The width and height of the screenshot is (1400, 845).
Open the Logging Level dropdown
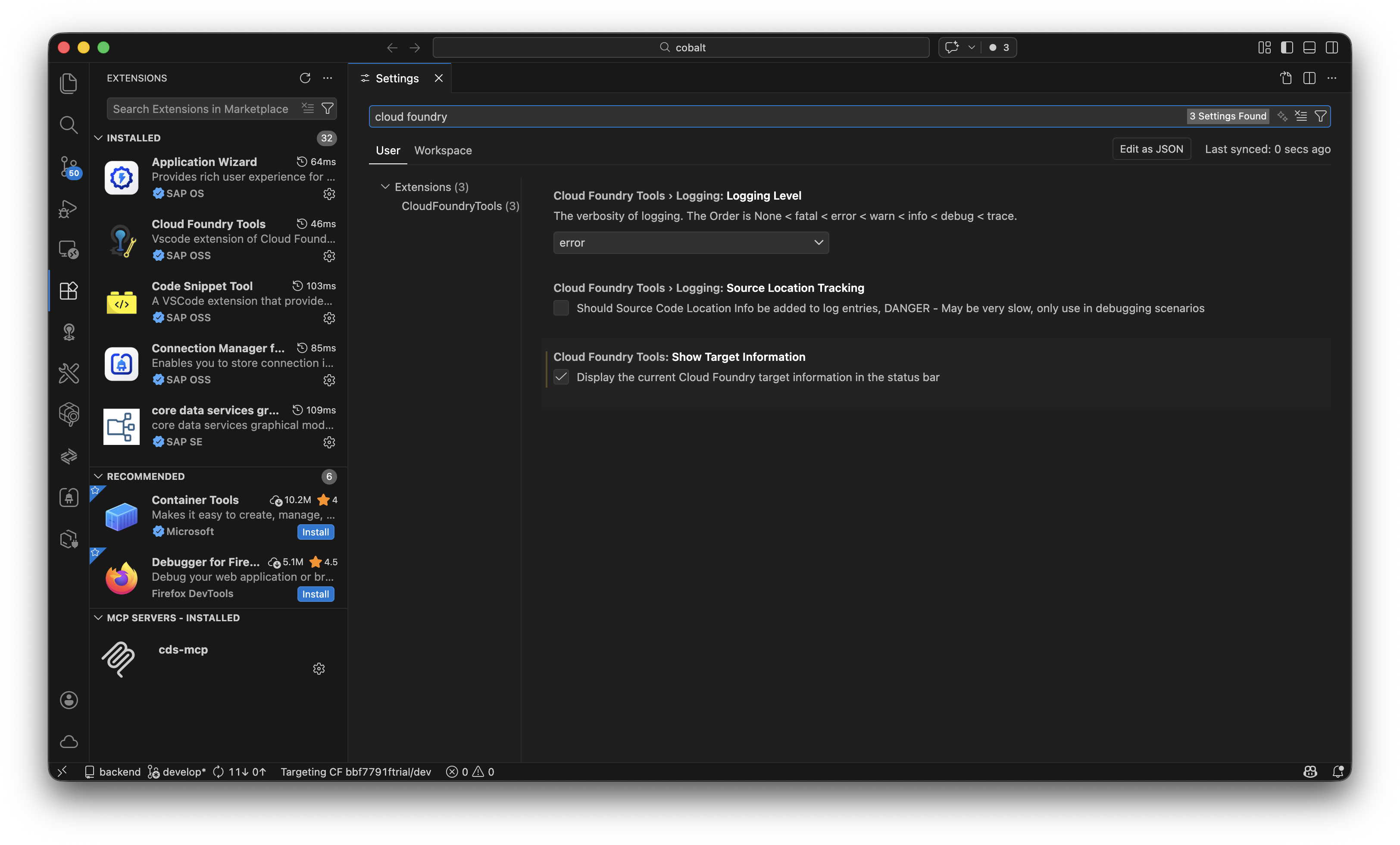click(x=691, y=243)
